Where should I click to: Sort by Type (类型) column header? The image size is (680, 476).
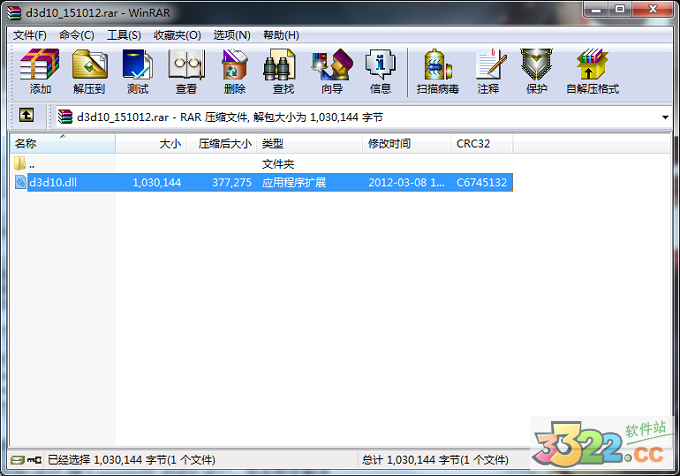pos(310,143)
